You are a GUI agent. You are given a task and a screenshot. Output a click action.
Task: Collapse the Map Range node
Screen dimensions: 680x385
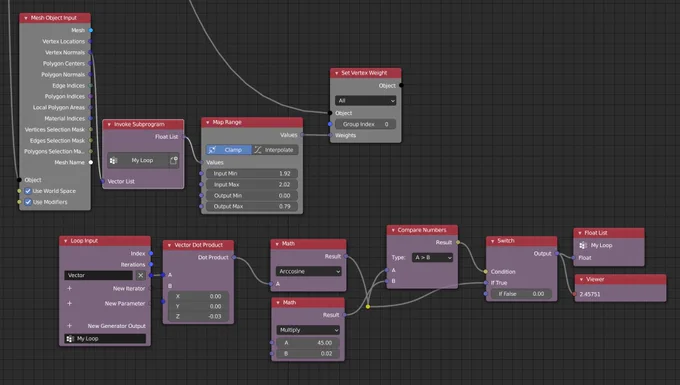pos(208,123)
